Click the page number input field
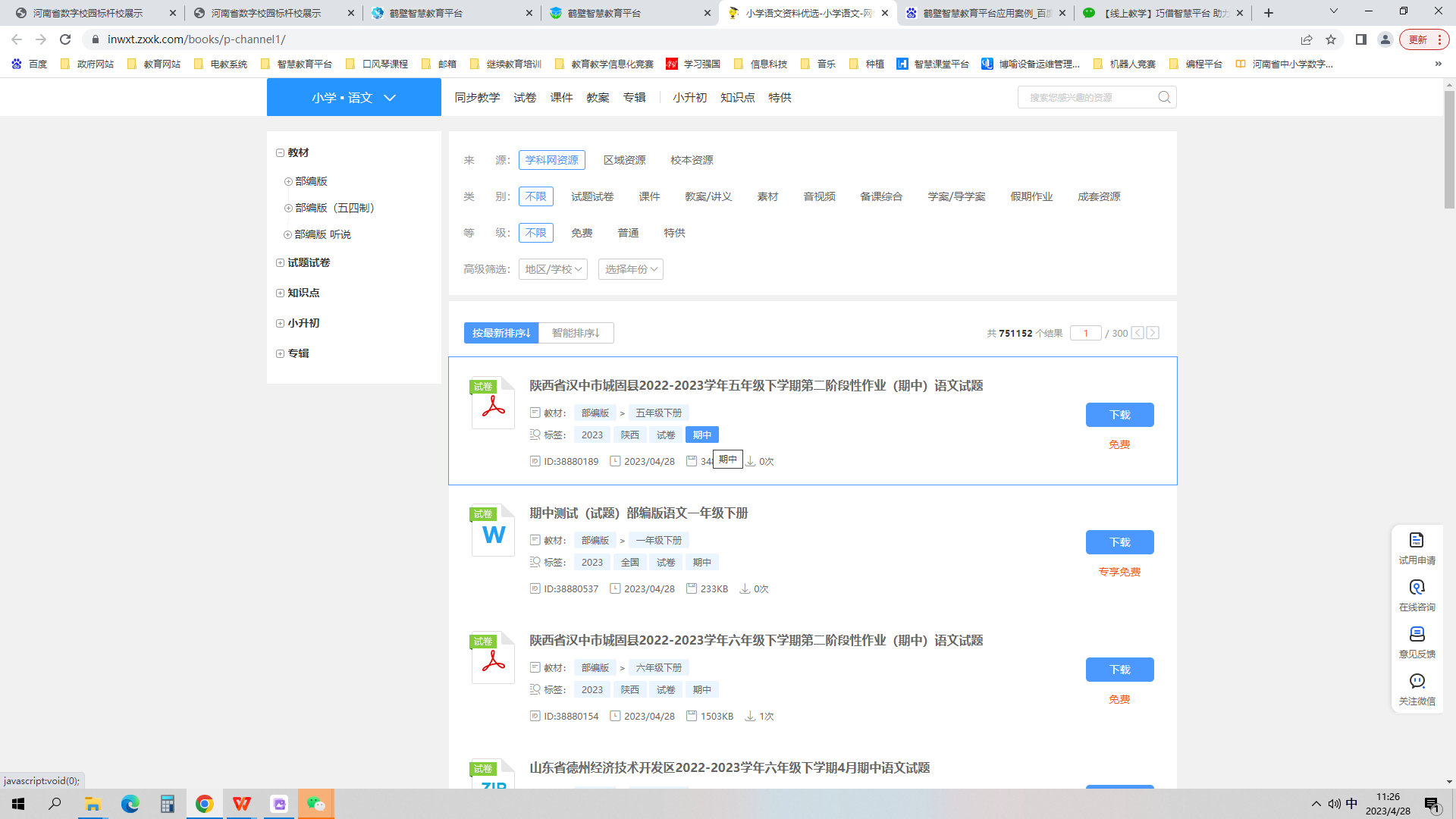The height and width of the screenshot is (819, 1456). tap(1085, 333)
